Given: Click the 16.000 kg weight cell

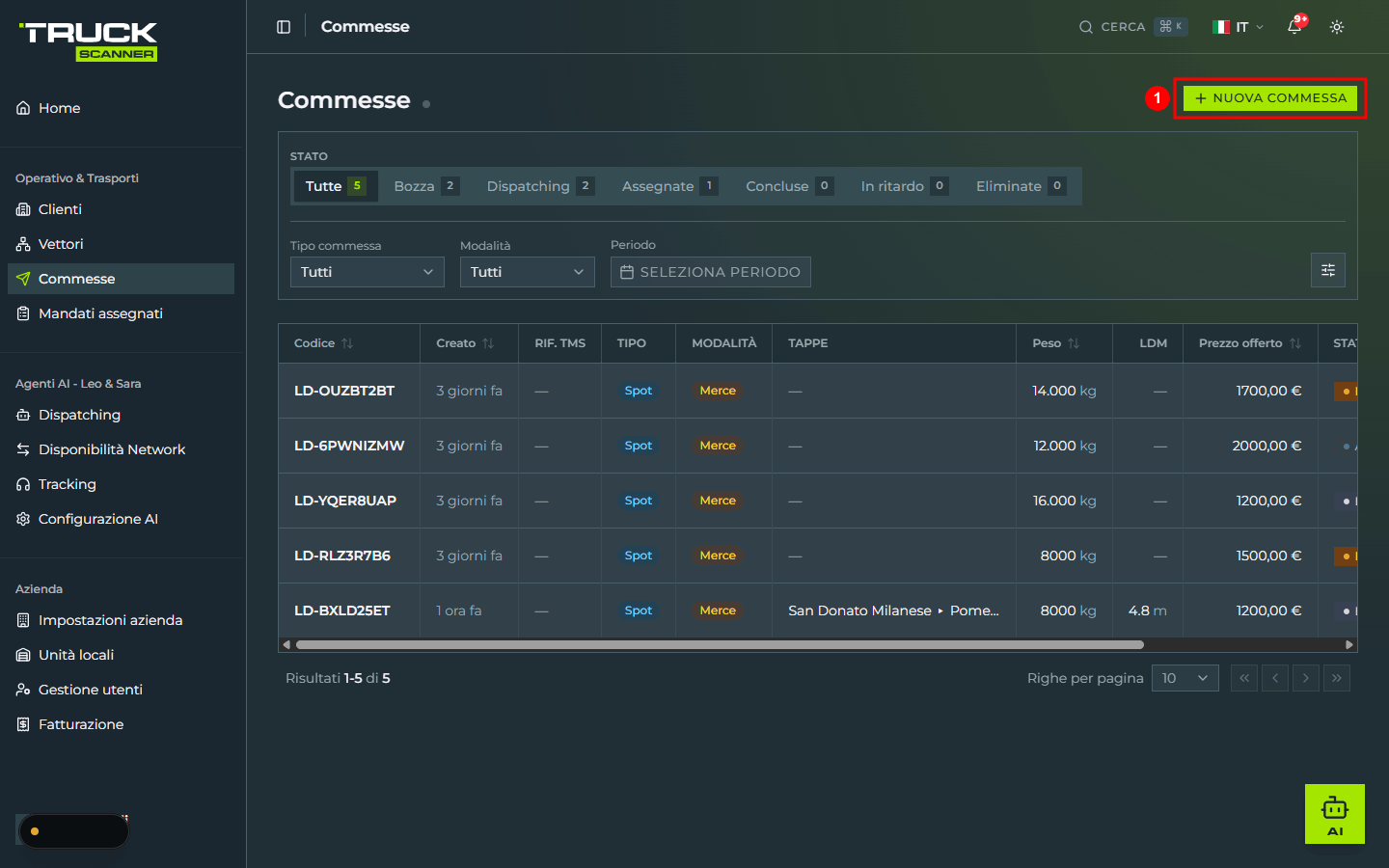Looking at the screenshot, I should click(x=1064, y=501).
